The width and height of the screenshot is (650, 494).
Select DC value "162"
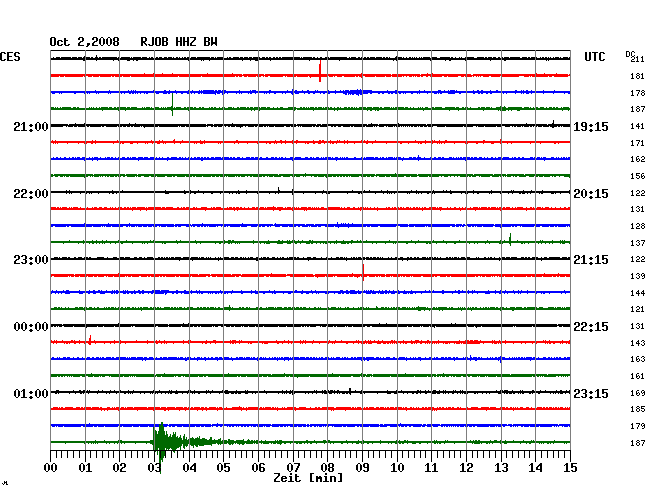[638, 159]
